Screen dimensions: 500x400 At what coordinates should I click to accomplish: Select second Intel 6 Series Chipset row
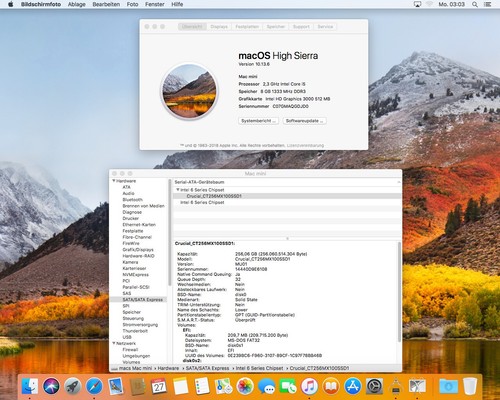[287, 202]
